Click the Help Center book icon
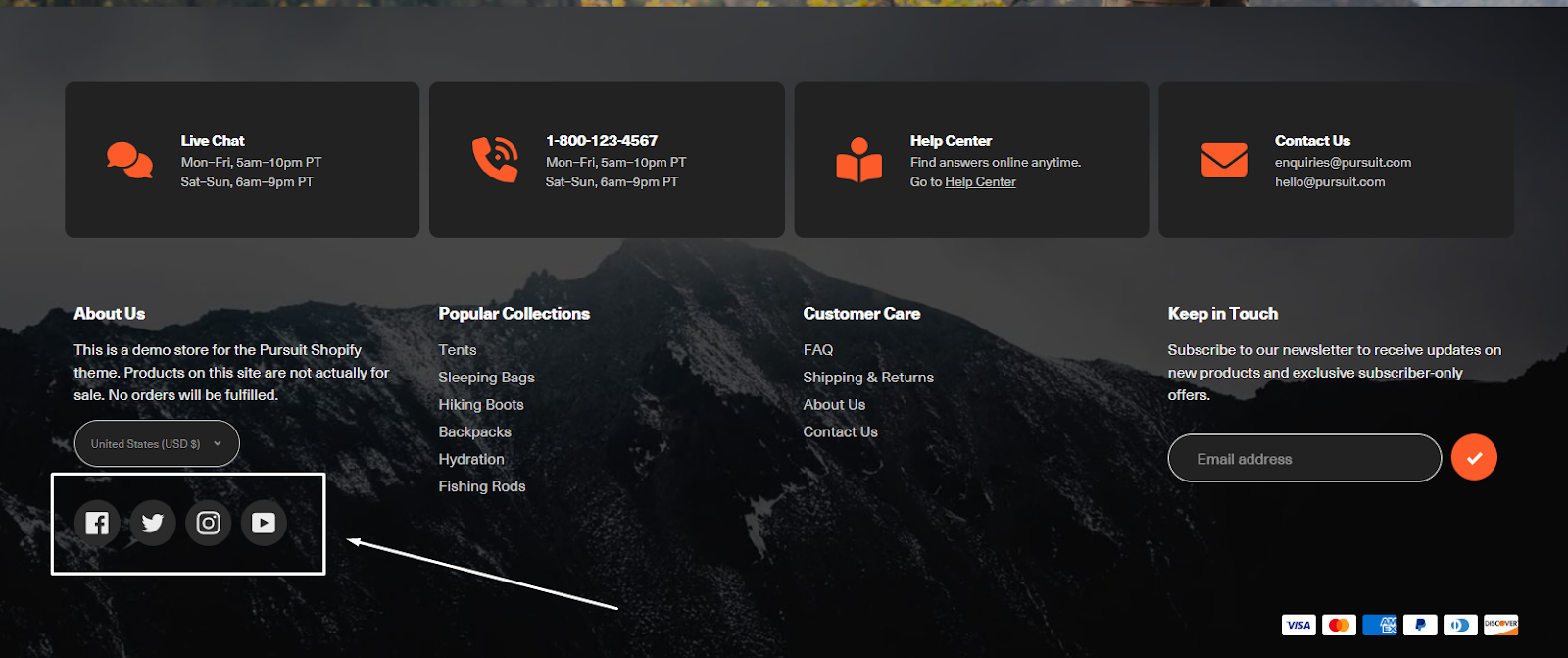This screenshot has width=1568, height=658. click(x=859, y=161)
